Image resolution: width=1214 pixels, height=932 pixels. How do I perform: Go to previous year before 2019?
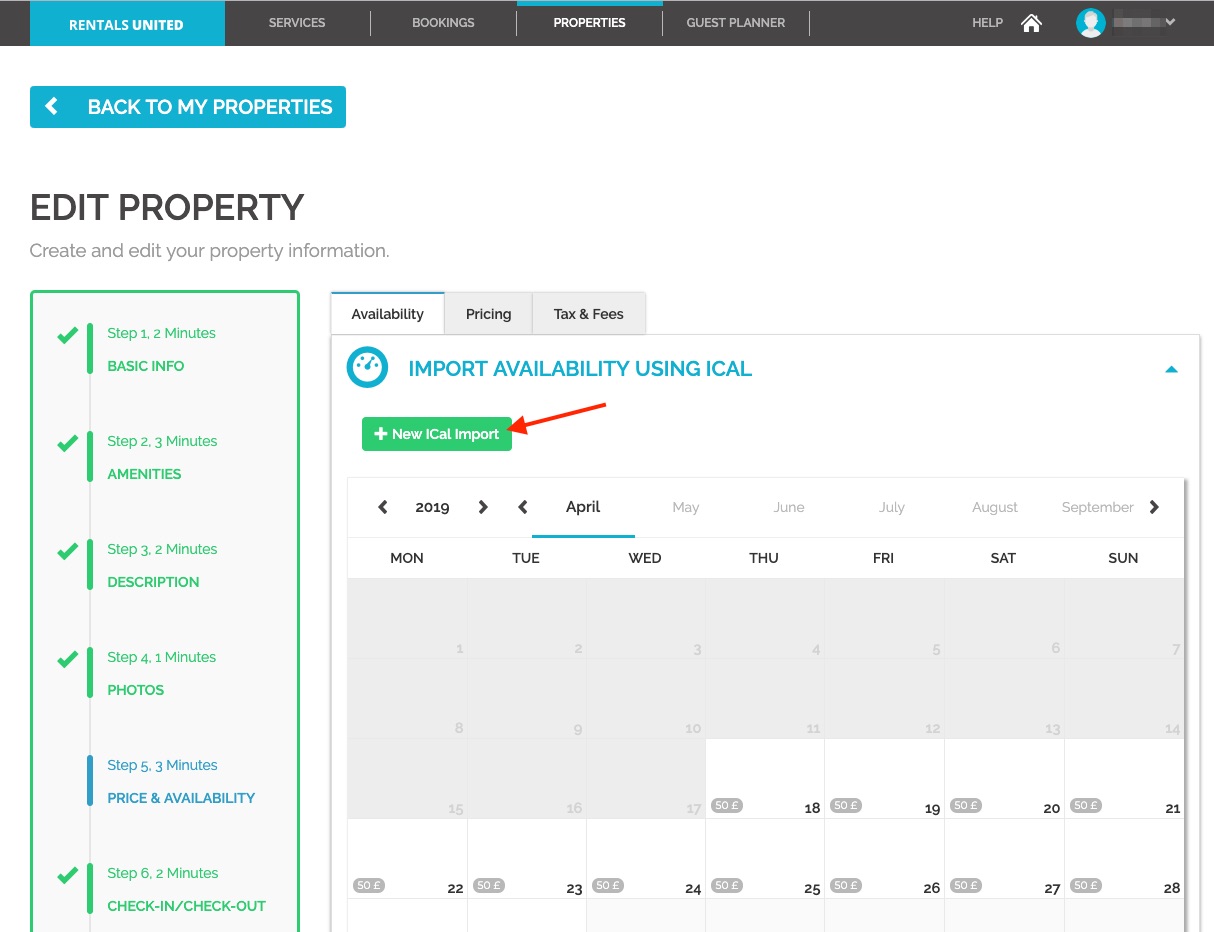point(382,507)
